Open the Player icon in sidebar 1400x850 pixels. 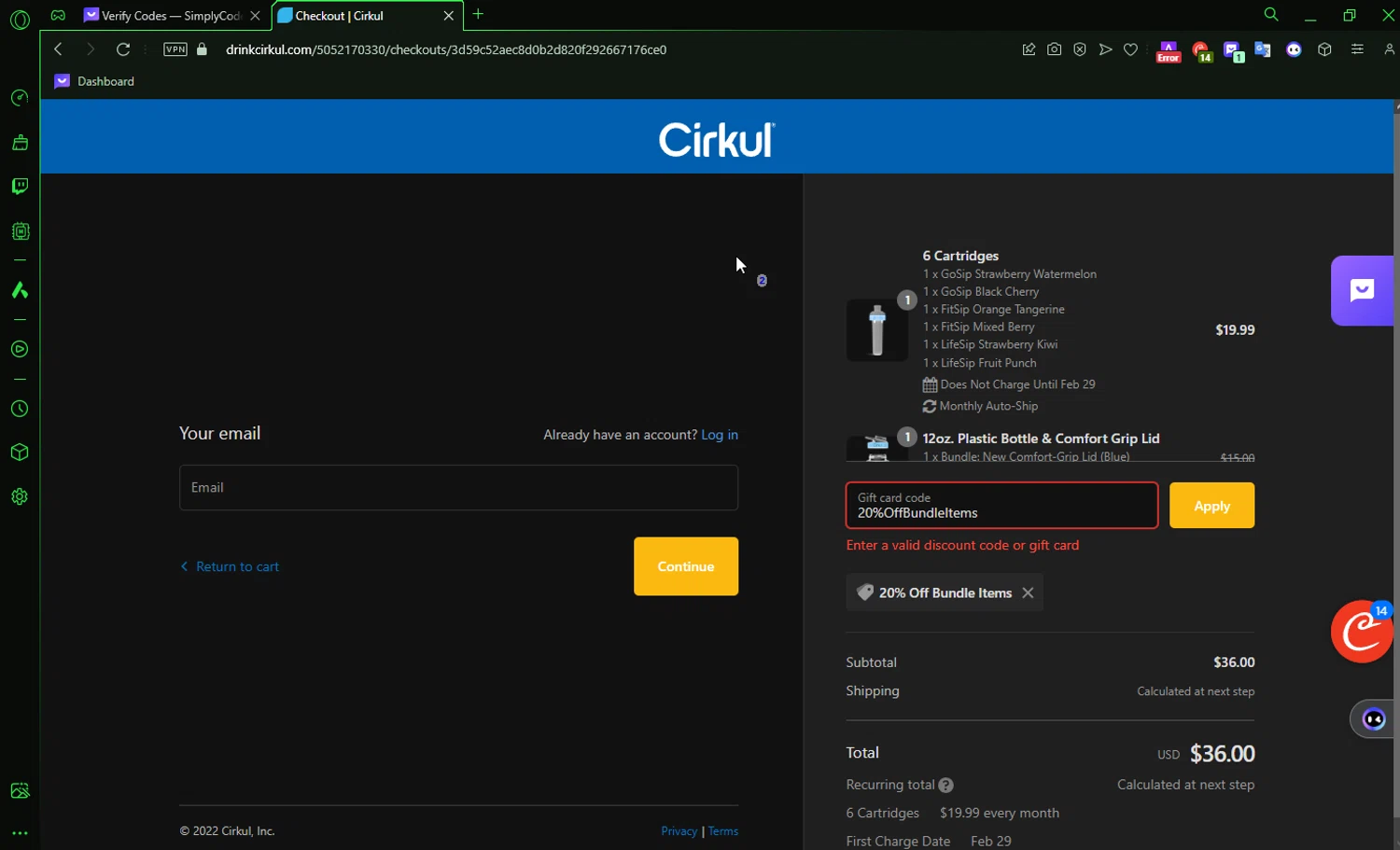20,349
